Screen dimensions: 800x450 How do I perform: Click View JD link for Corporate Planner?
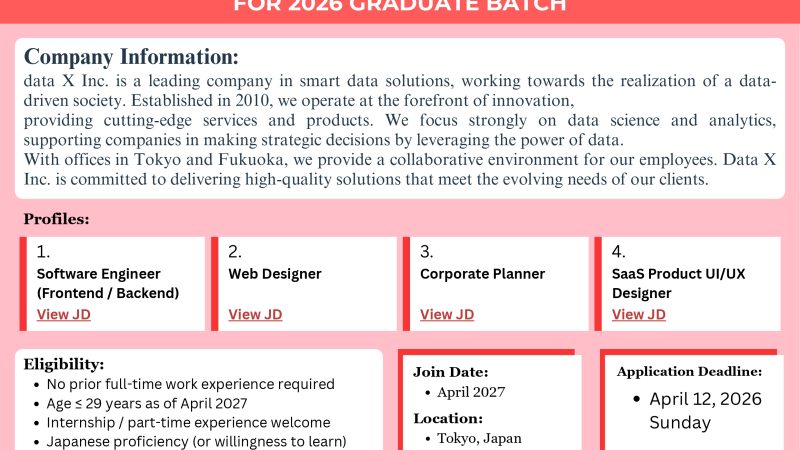click(447, 314)
